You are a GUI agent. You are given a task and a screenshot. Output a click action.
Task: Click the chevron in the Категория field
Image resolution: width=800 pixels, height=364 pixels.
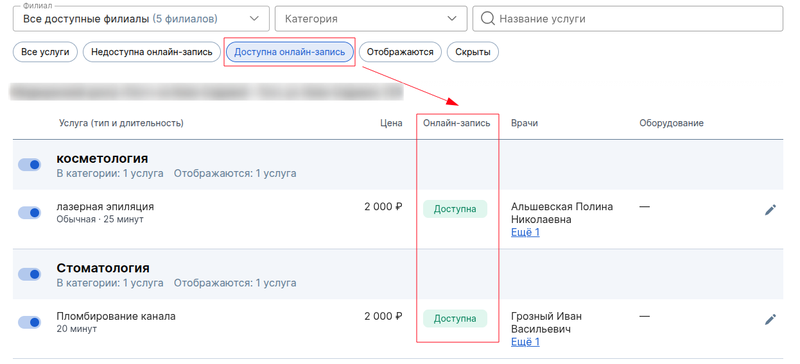coord(452,19)
